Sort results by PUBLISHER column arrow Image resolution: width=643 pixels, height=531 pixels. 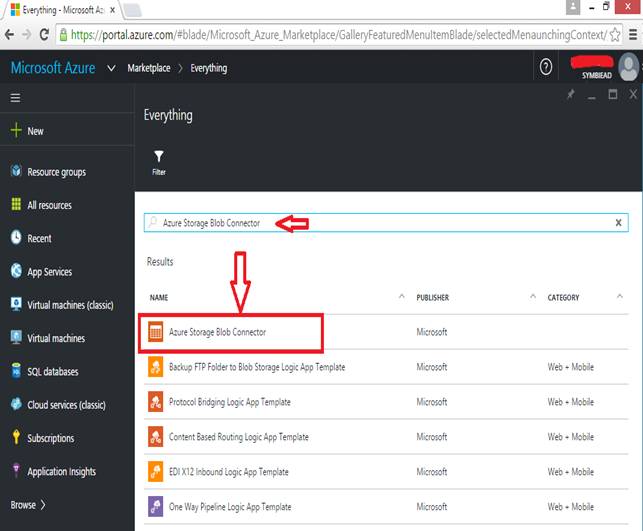[x=533, y=296]
